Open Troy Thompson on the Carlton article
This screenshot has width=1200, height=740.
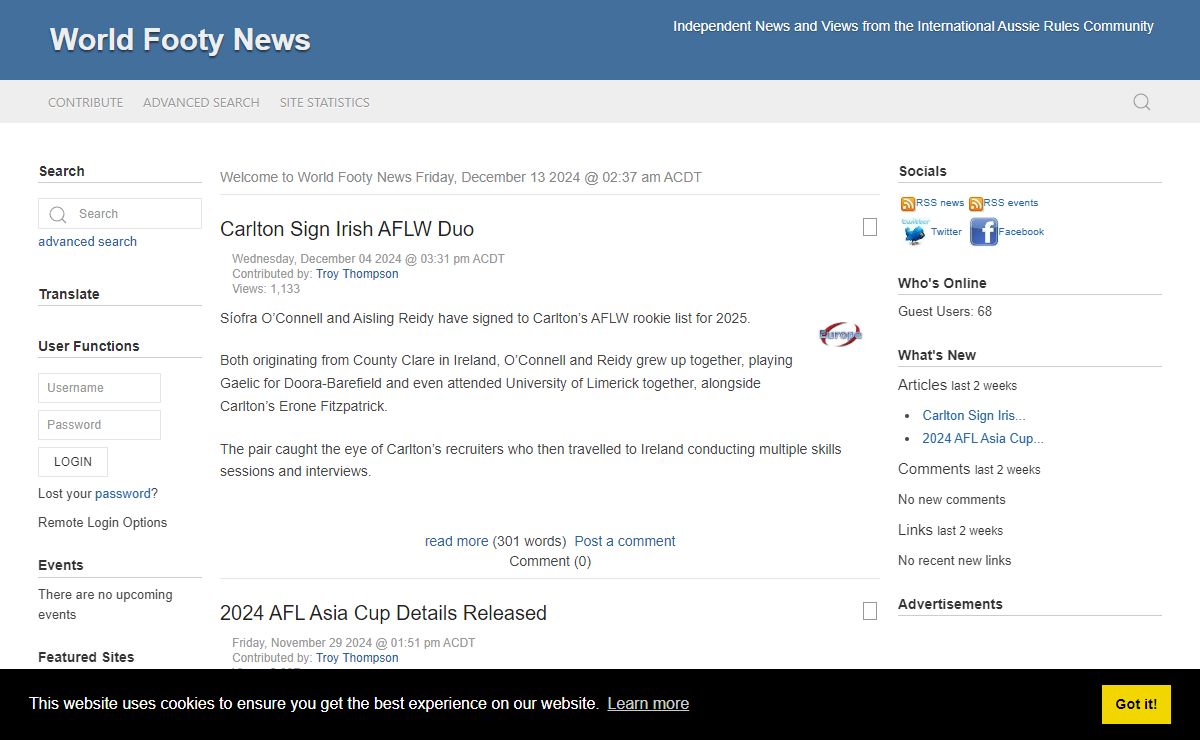357,274
